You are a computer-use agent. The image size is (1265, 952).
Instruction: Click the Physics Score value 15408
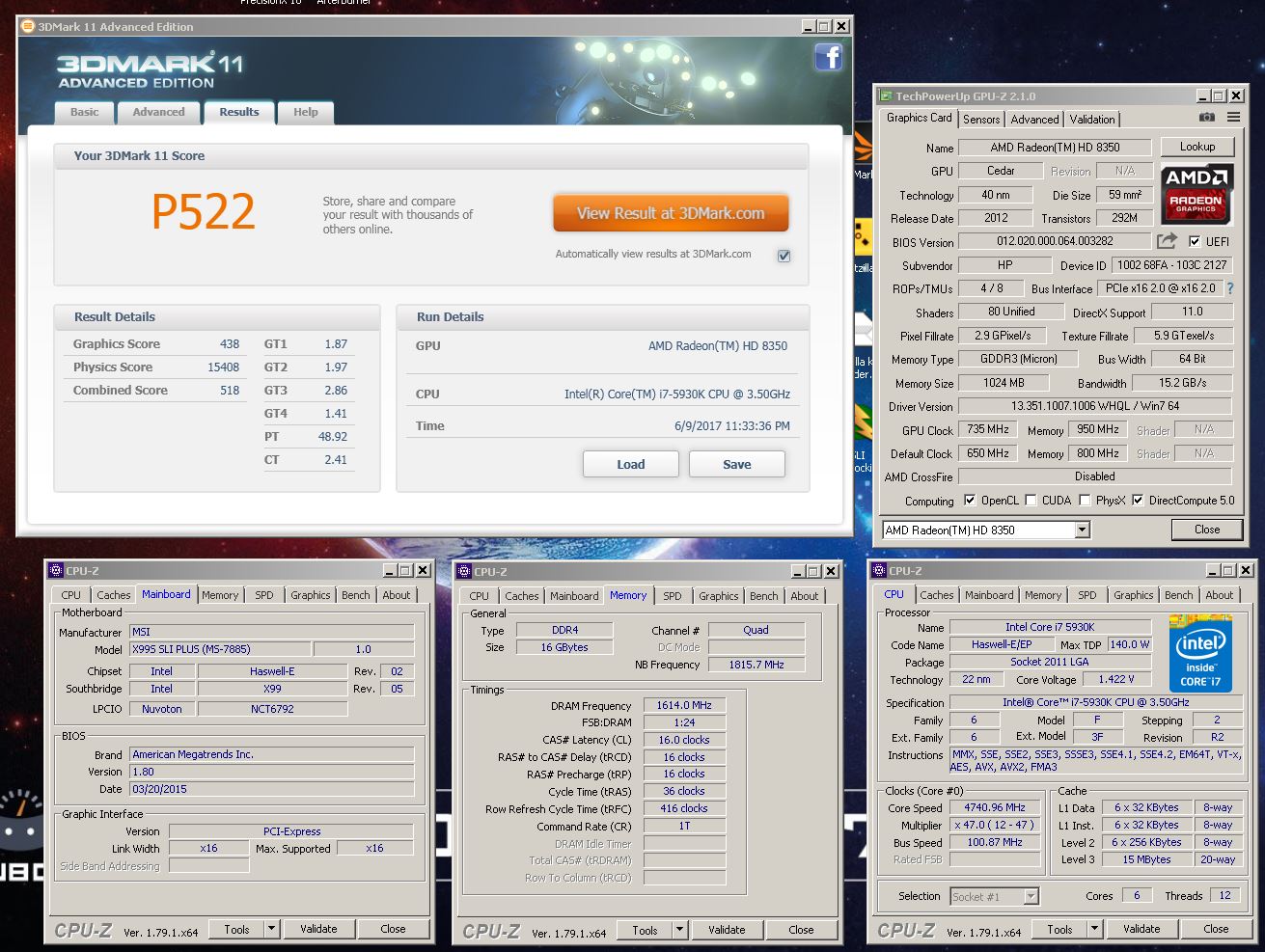(x=223, y=367)
